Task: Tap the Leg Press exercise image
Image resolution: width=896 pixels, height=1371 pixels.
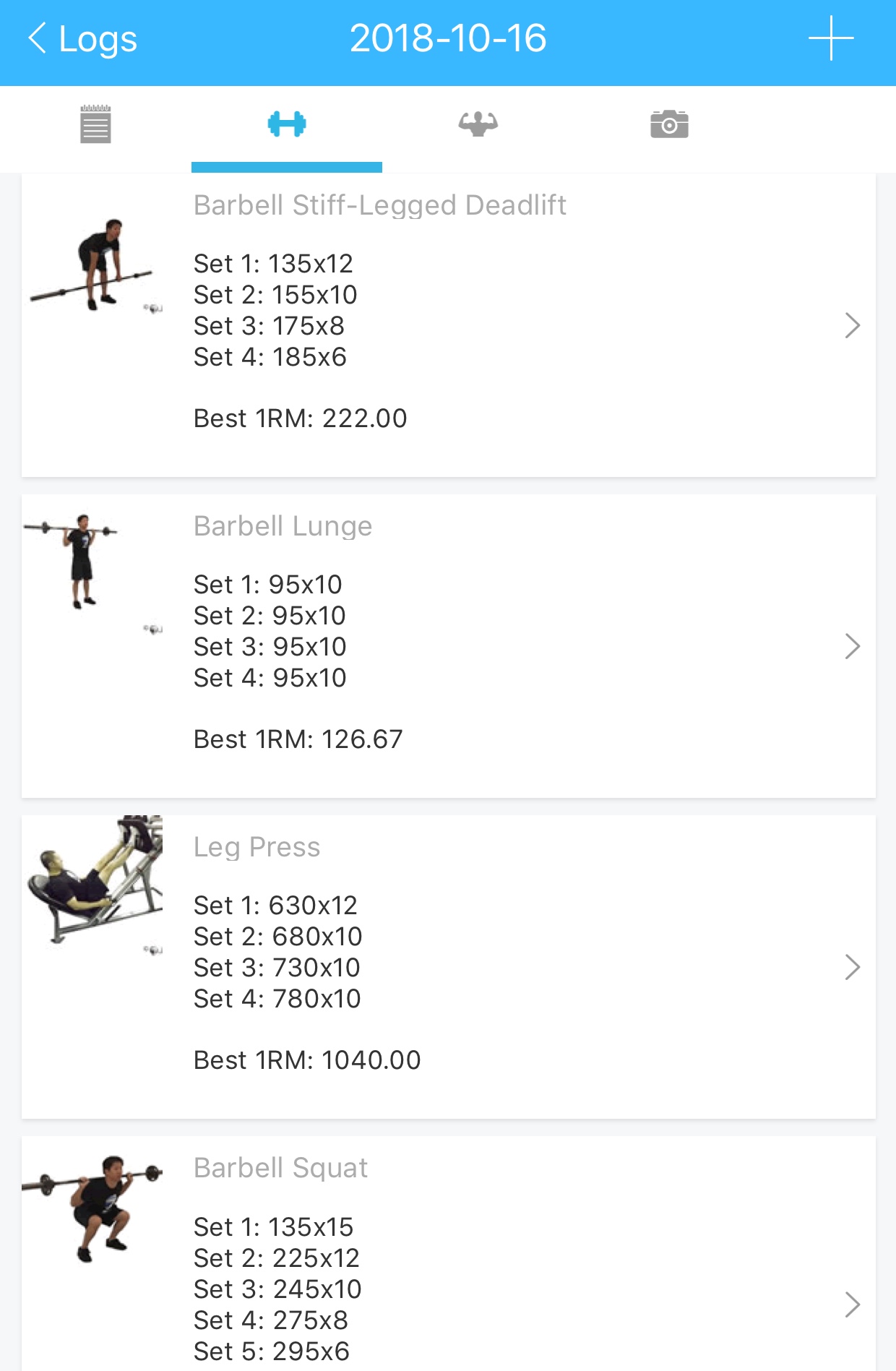Action: click(94, 880)
